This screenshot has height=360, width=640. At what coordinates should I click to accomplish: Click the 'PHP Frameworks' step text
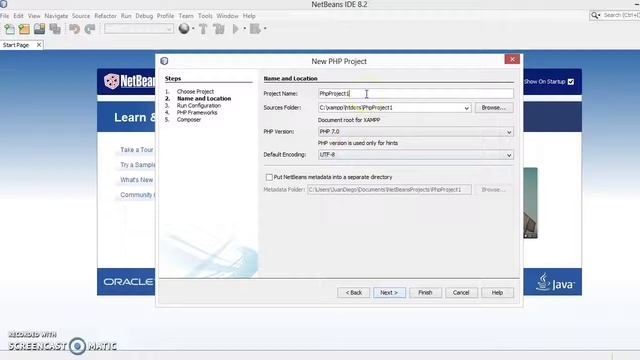coord(197,112)
